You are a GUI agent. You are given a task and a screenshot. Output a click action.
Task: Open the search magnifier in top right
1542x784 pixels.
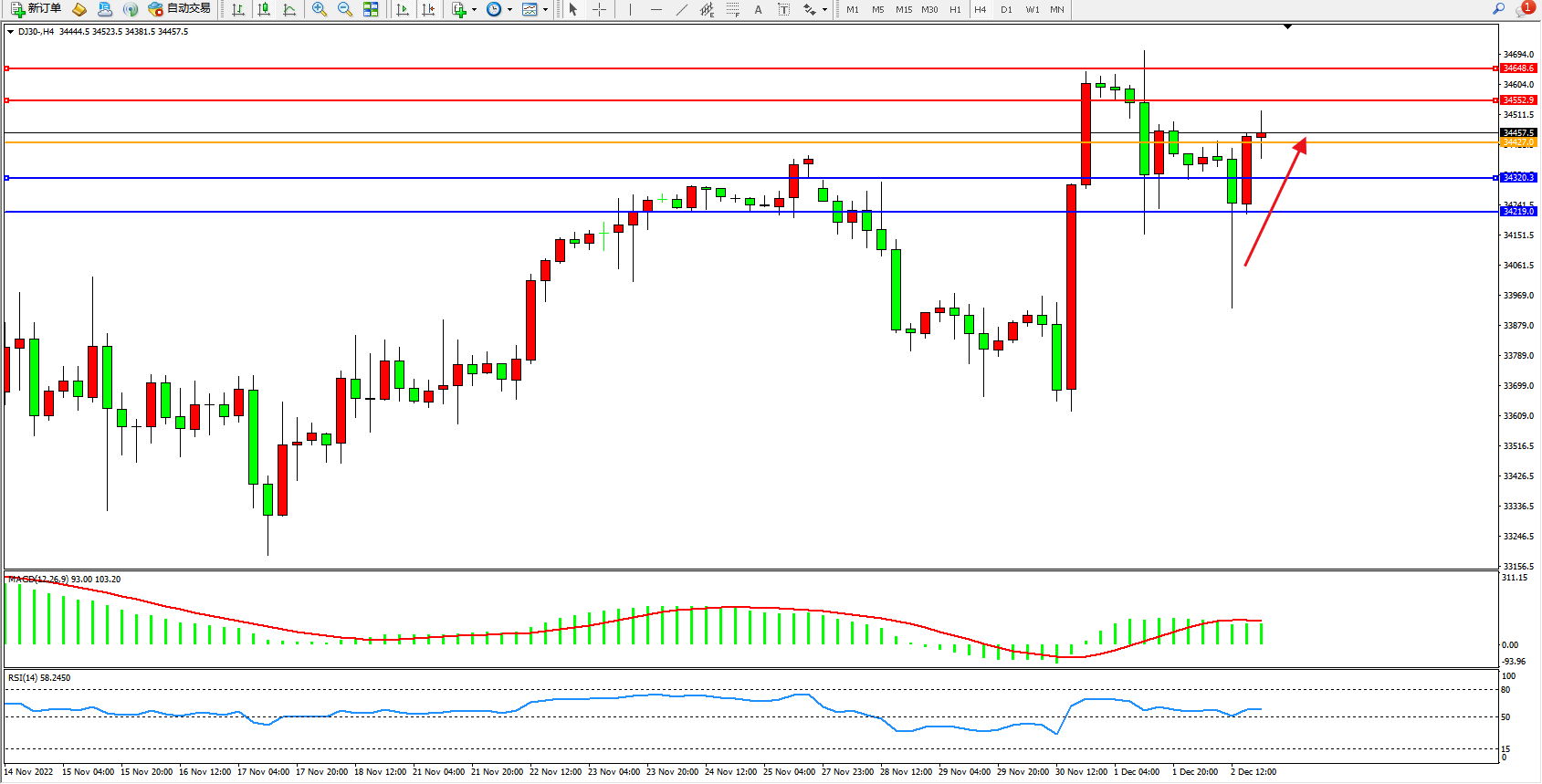click(x=1498, y=9)
